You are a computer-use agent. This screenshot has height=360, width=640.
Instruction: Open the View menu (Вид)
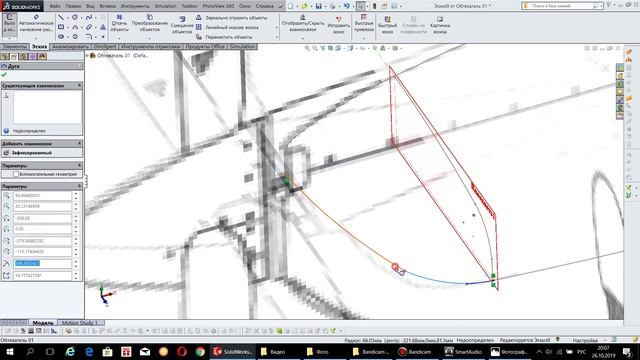[91, 6]
